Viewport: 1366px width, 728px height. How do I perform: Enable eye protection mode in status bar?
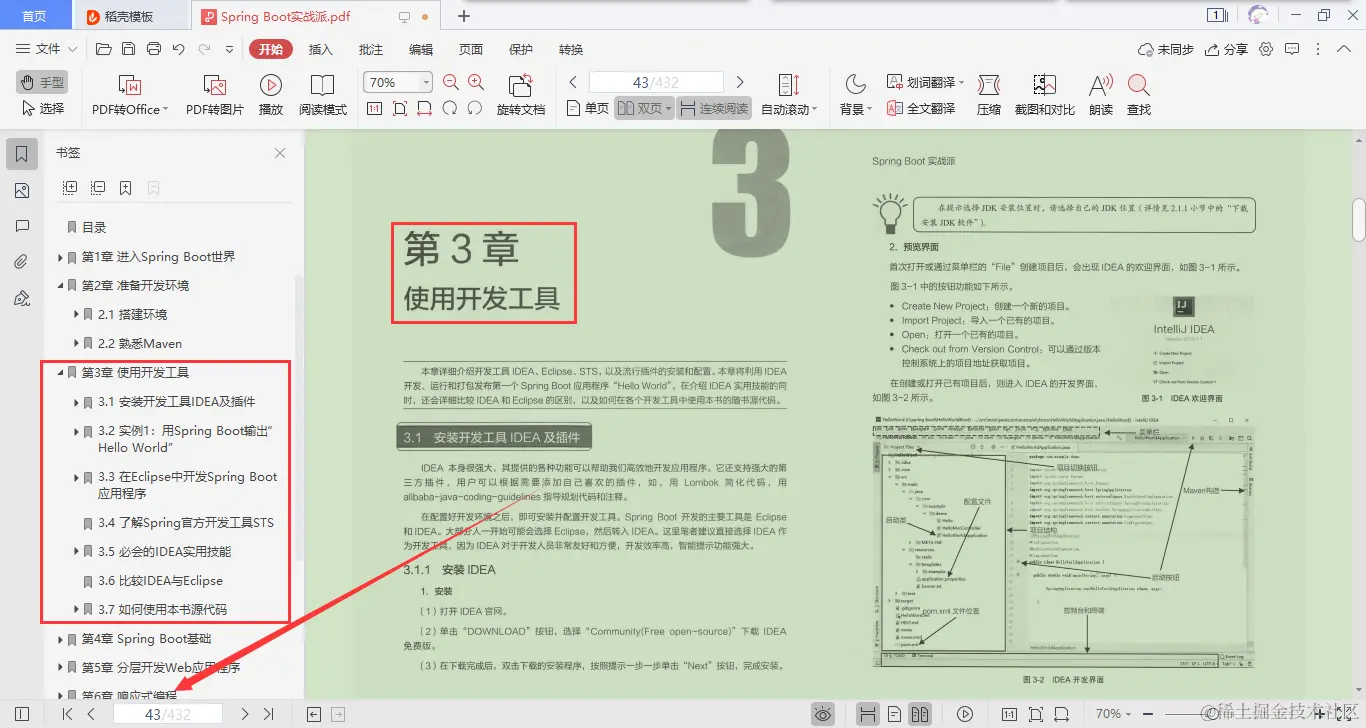823,713
